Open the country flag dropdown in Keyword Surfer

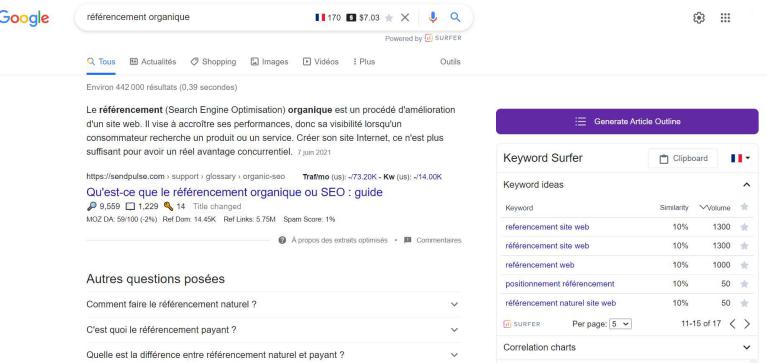(x=741, y=158)
